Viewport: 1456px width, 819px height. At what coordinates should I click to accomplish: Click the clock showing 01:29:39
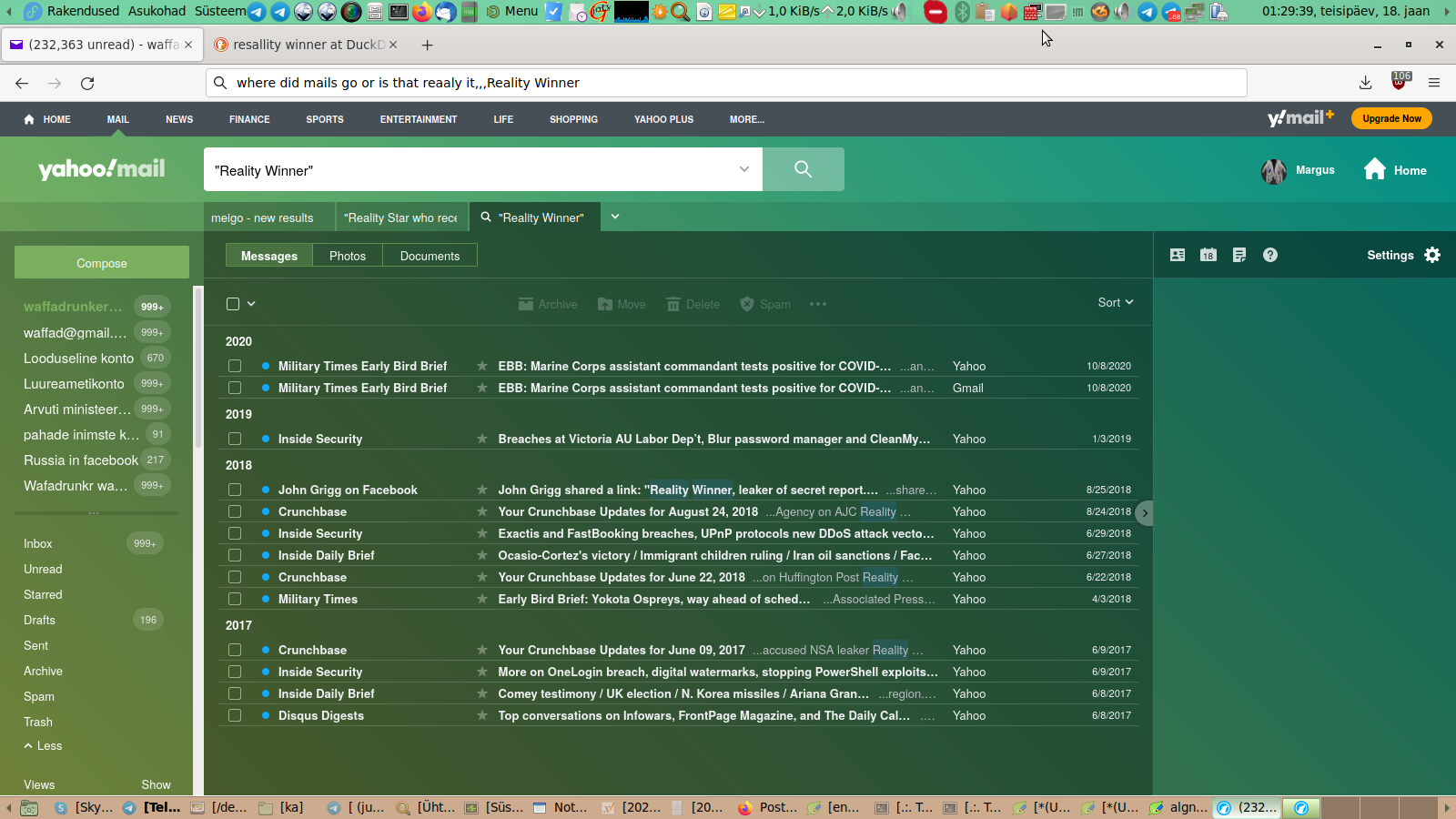[1345, 11]
